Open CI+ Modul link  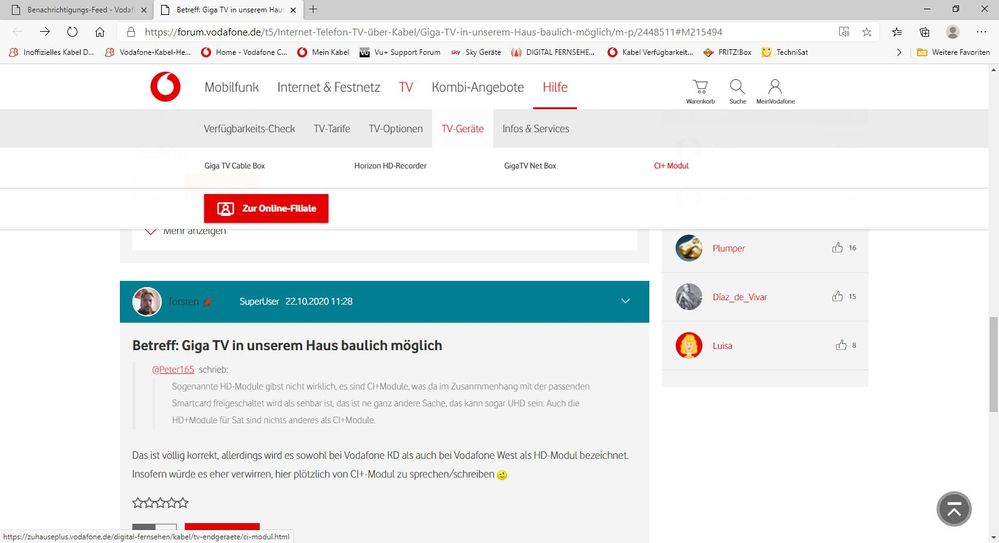[671, 166]
